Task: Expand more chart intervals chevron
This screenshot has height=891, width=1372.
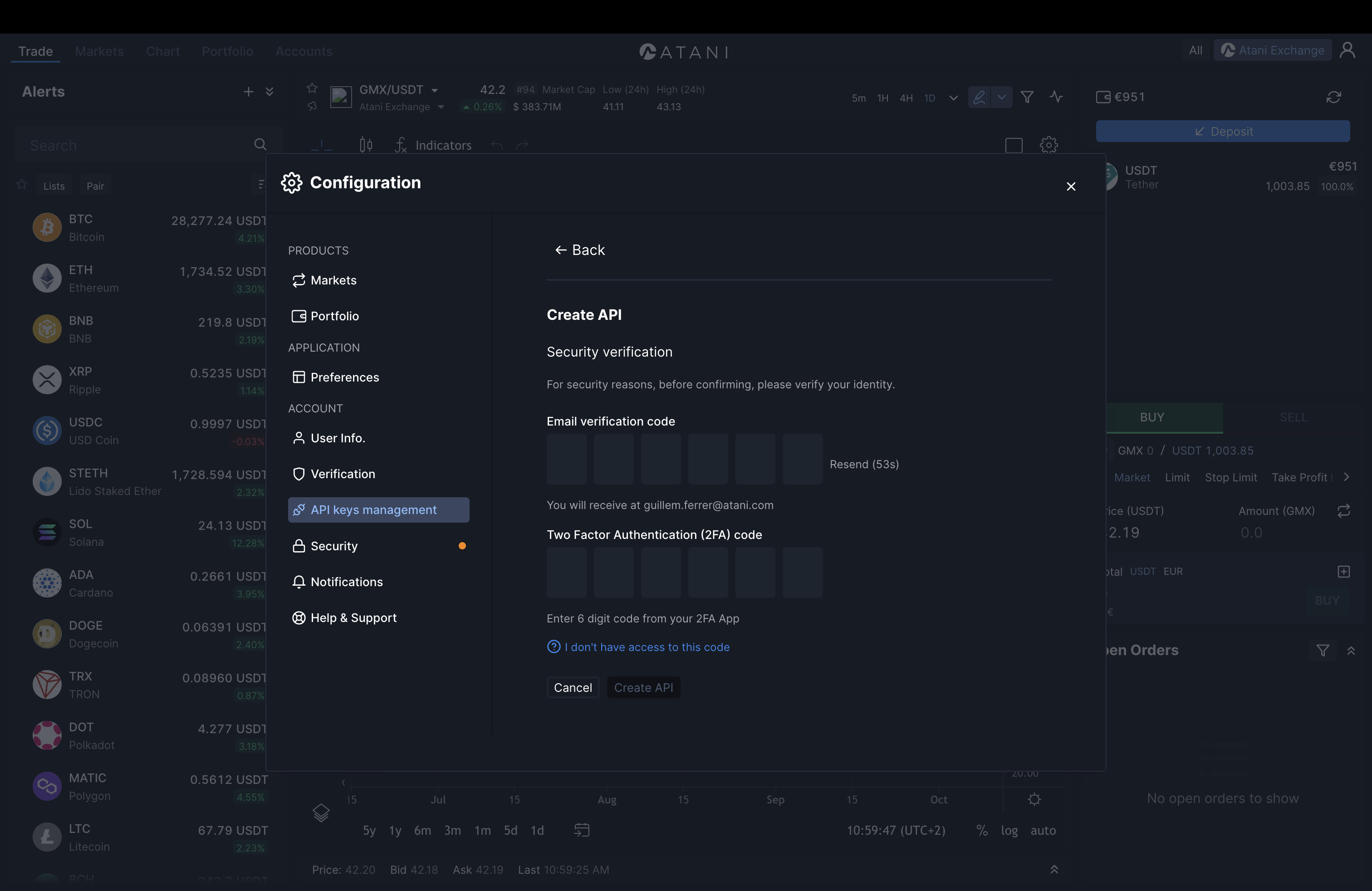Action: tap(954, 98)
